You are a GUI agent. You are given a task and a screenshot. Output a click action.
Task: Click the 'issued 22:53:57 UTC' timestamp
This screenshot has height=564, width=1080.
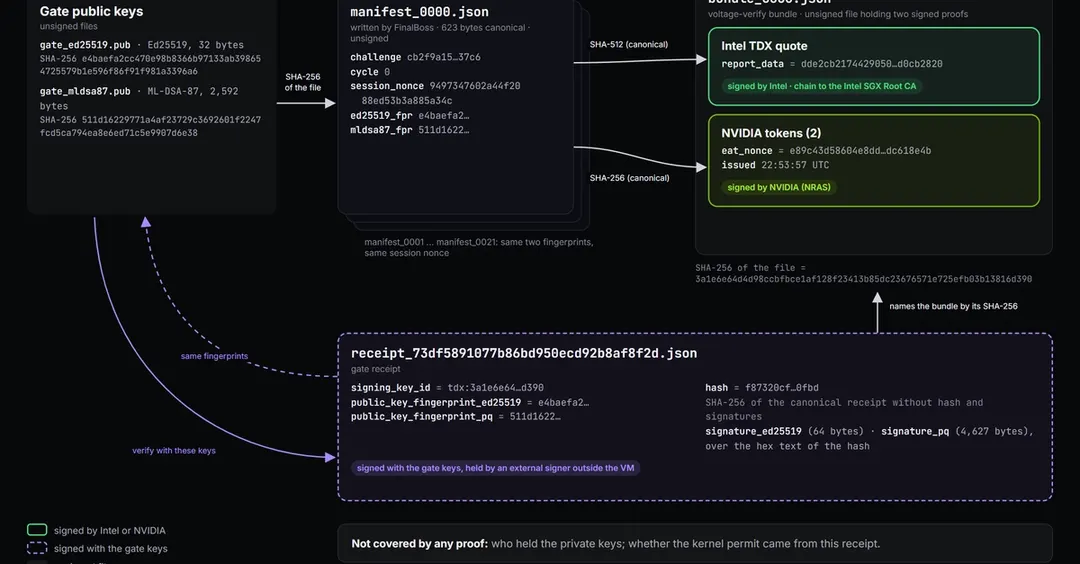tap(775, 165)
